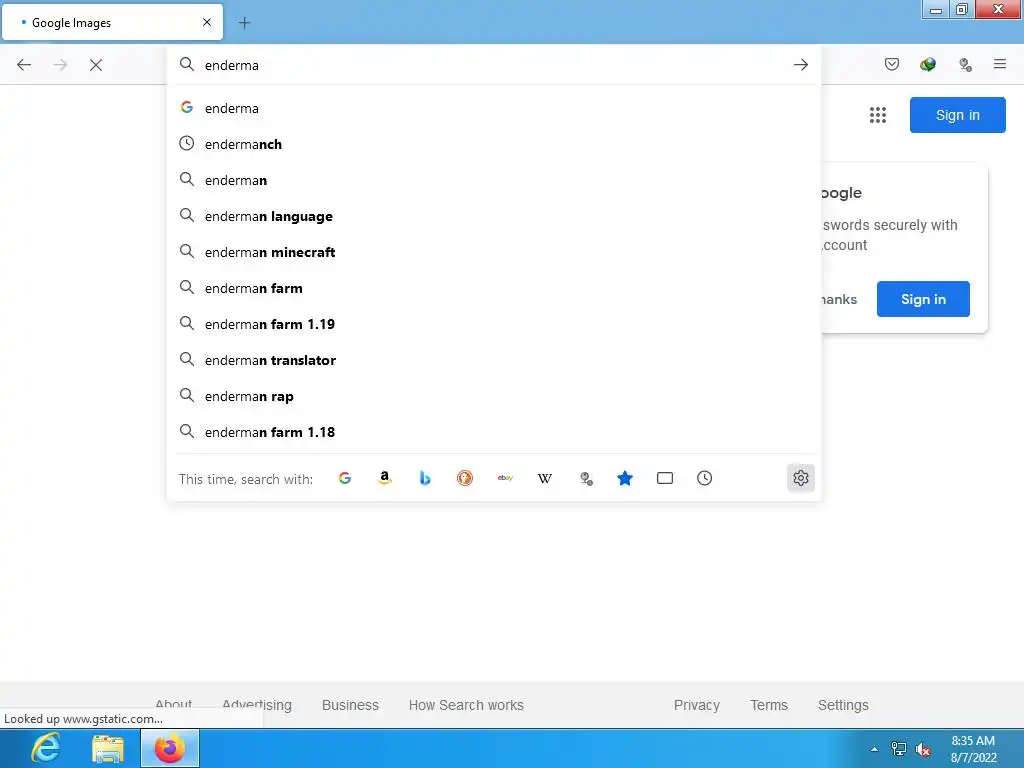This screenshot has width=1024, height=768.
Task: Search this time with Bing
Action: pos(425,478)
